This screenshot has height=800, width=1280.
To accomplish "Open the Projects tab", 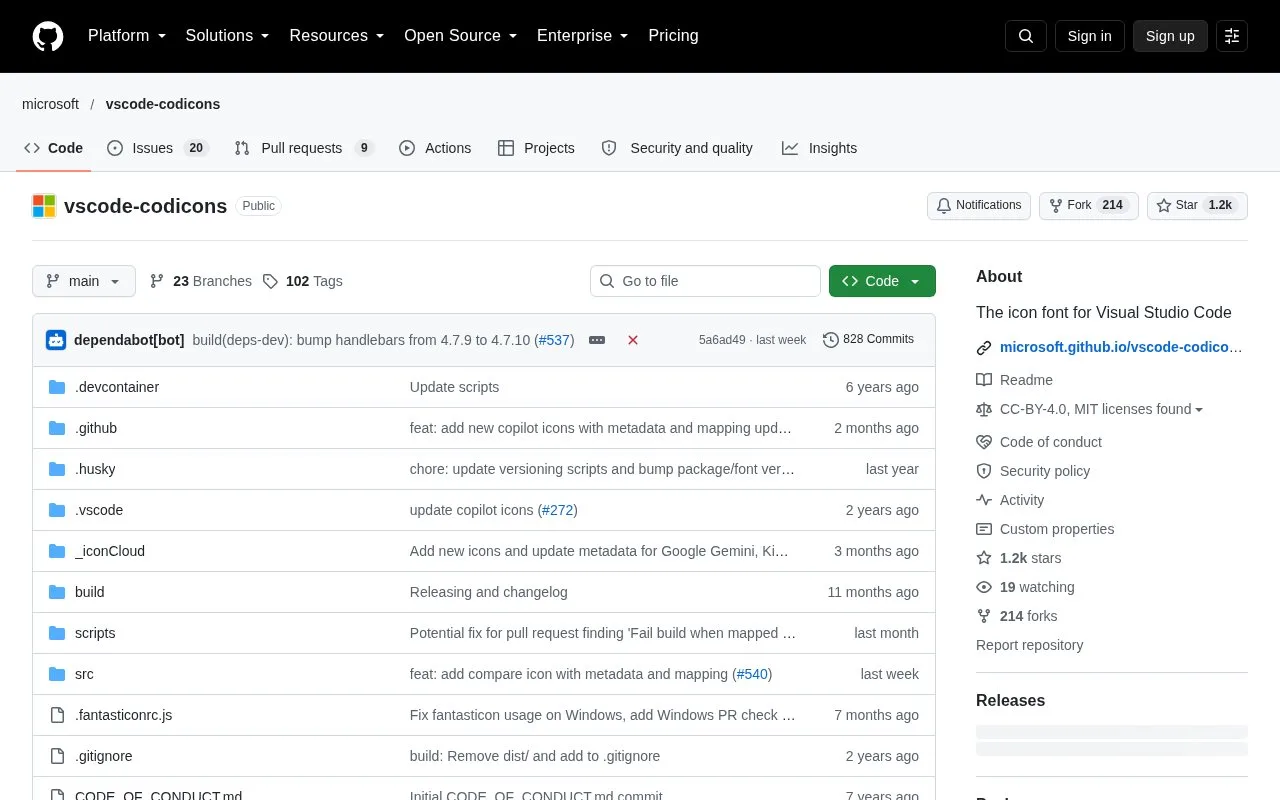I will [x=536, y=148].
